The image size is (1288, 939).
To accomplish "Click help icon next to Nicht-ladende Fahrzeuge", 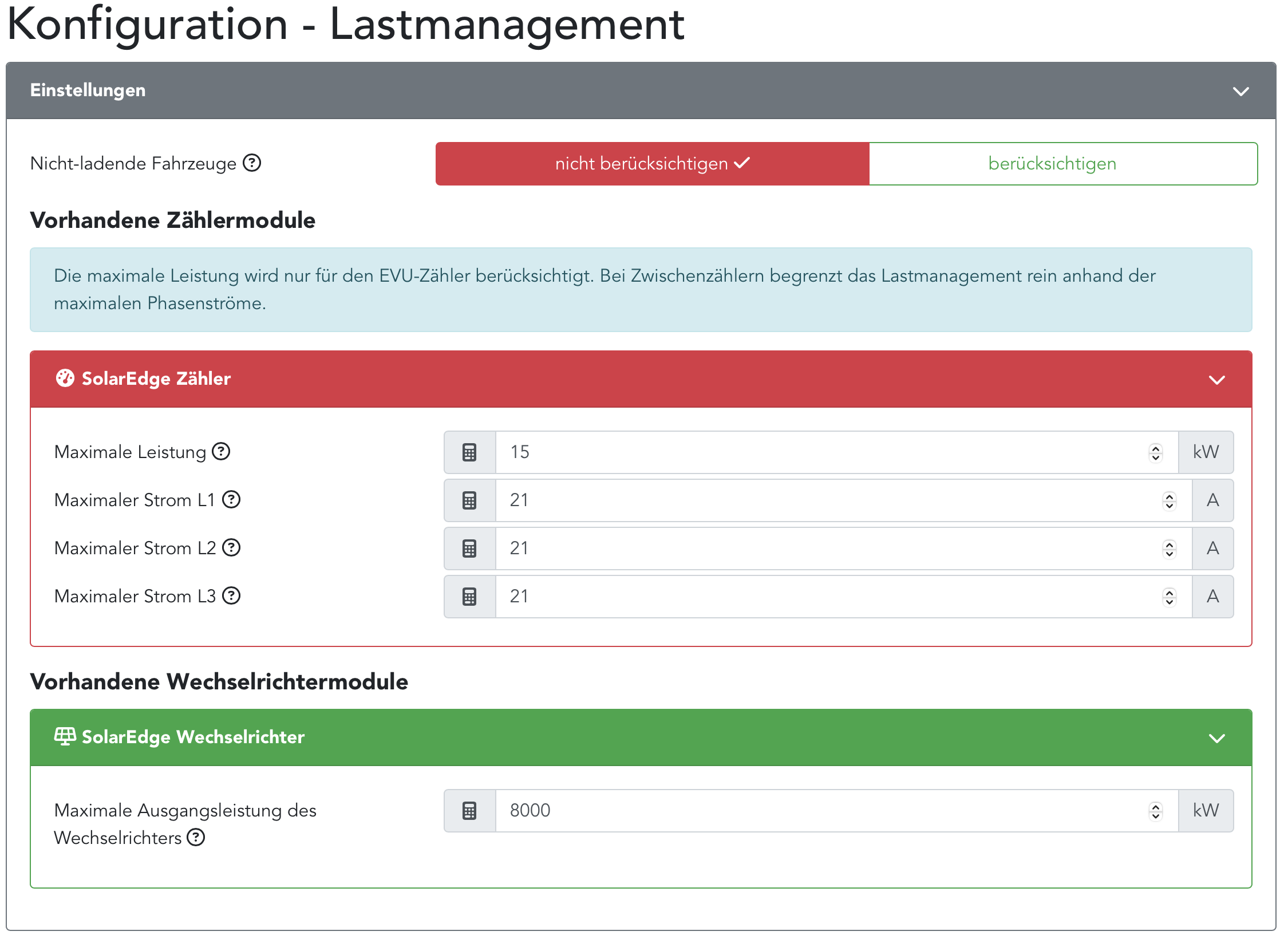I will coord(252,163).
